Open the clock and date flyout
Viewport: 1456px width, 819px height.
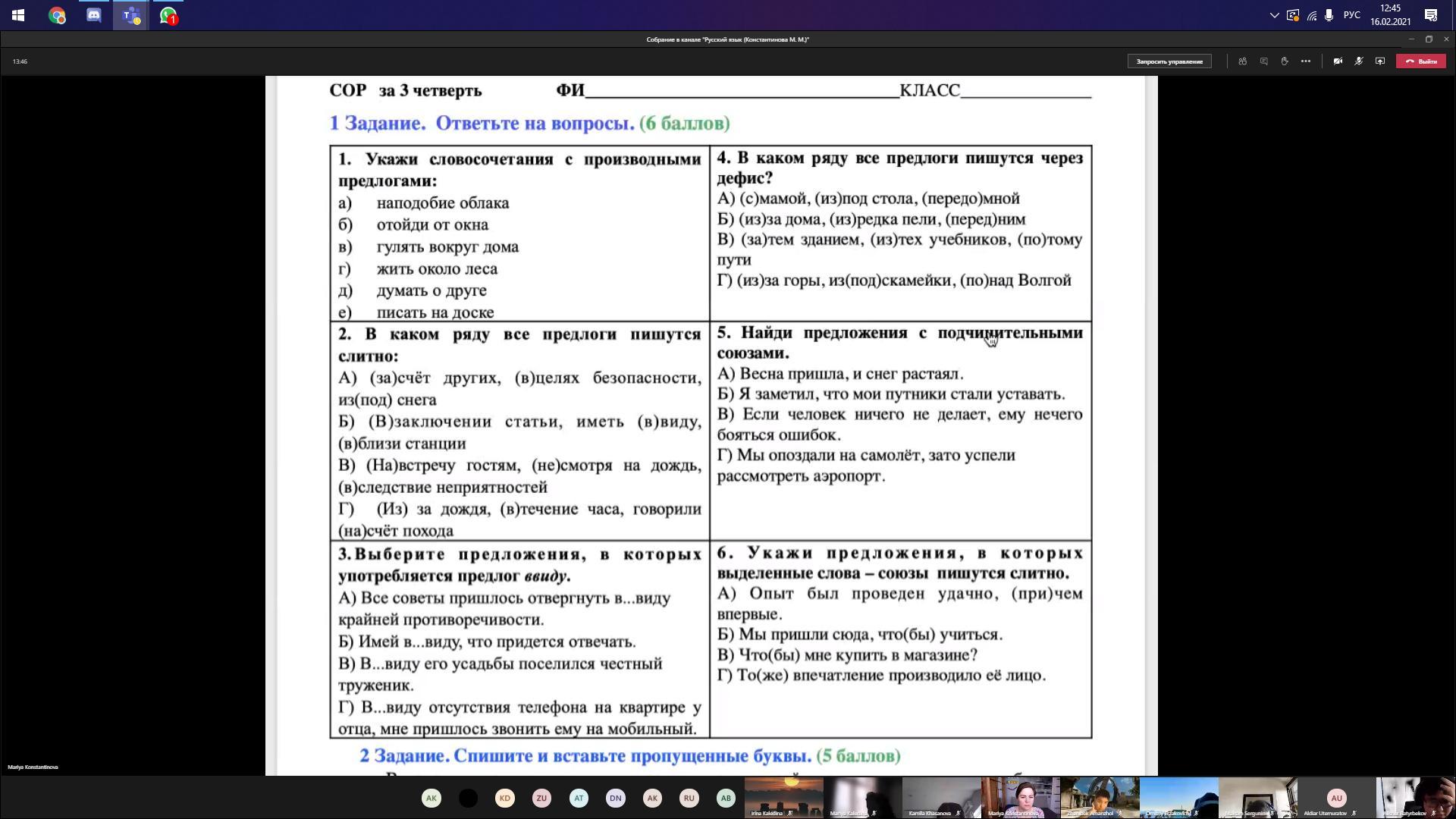(1390, 15)
